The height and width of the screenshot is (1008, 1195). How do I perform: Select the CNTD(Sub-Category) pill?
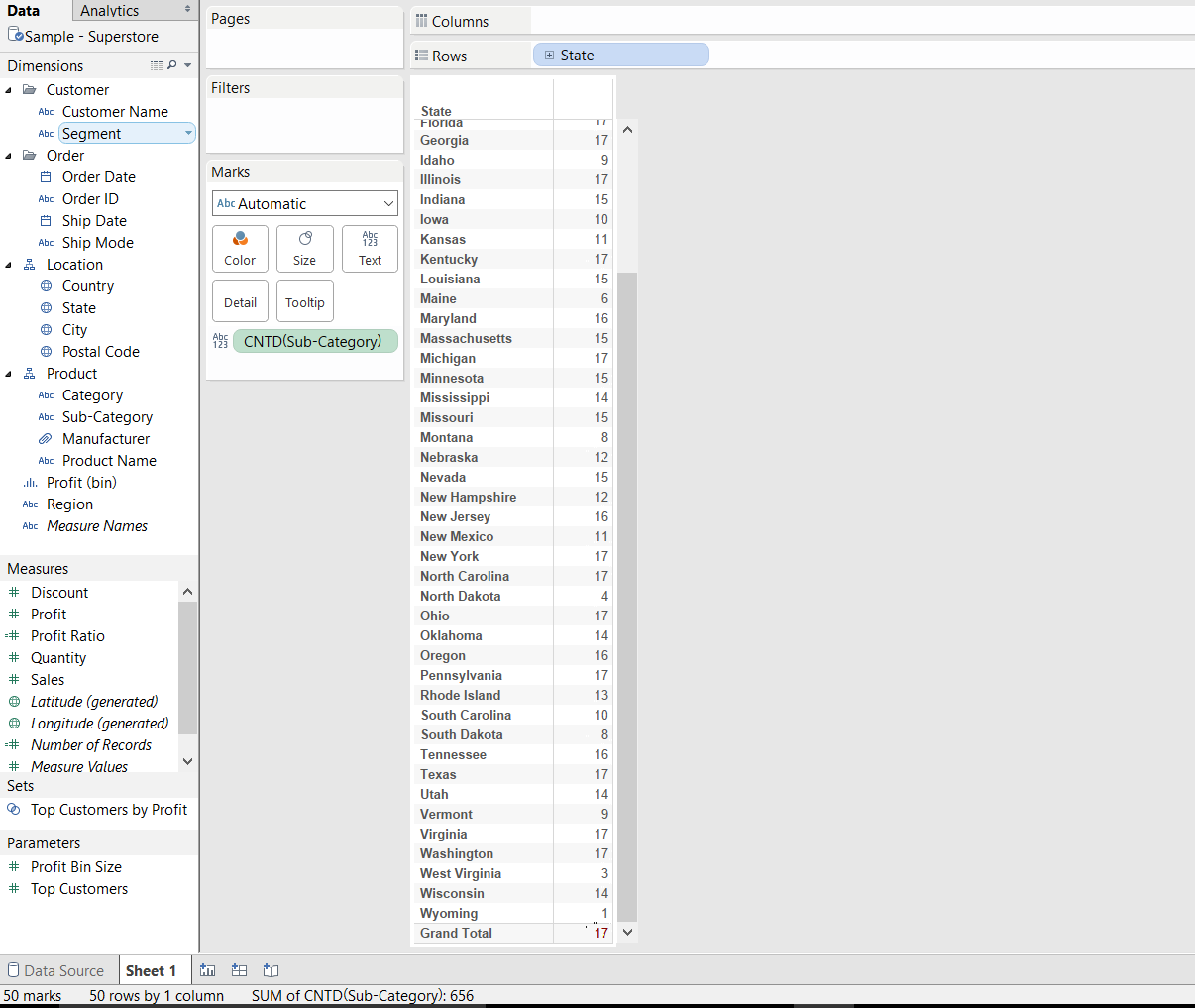pyautogui.click(x=314, y=341)
